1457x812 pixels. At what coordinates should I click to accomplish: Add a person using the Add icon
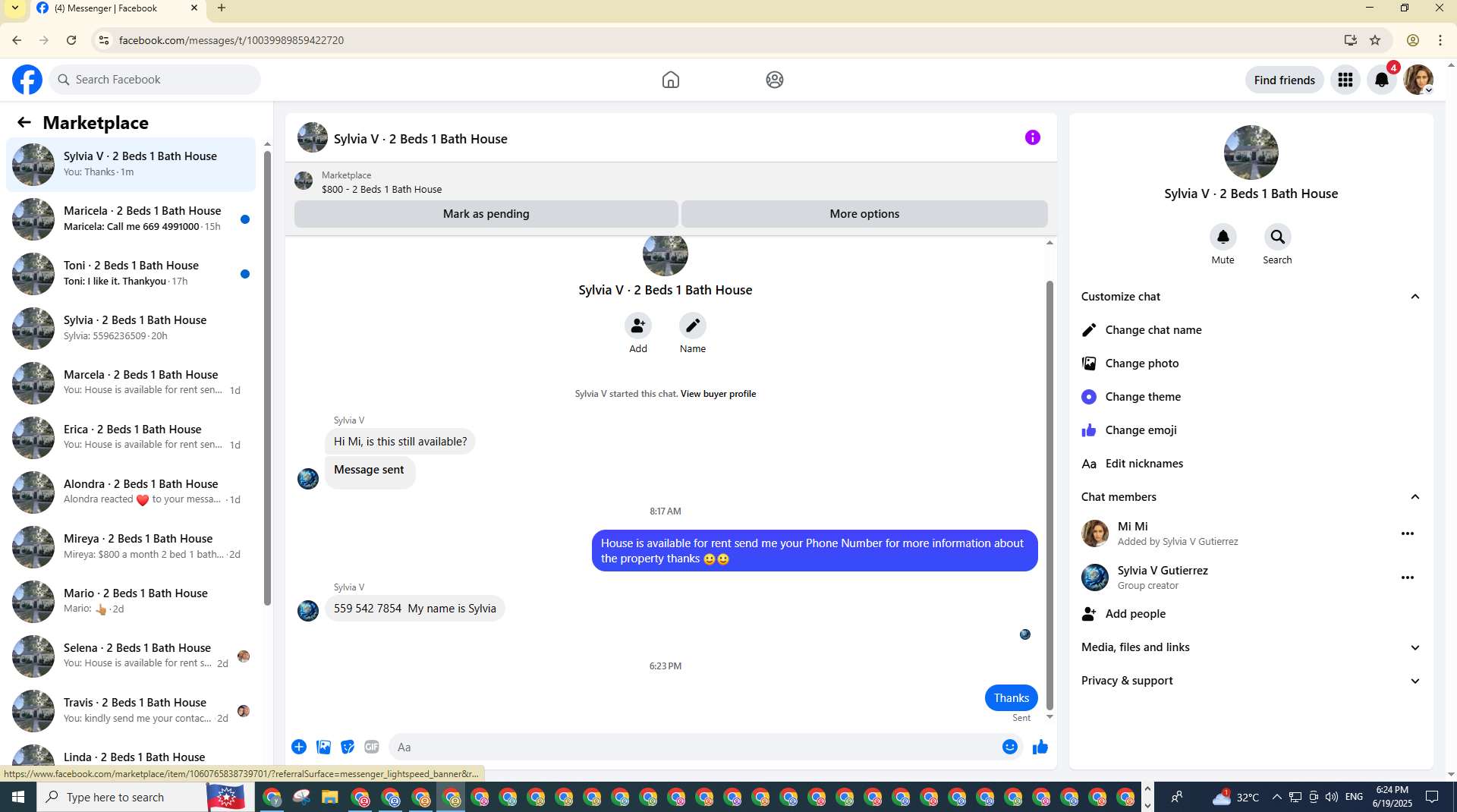click(x=638, y=326)
